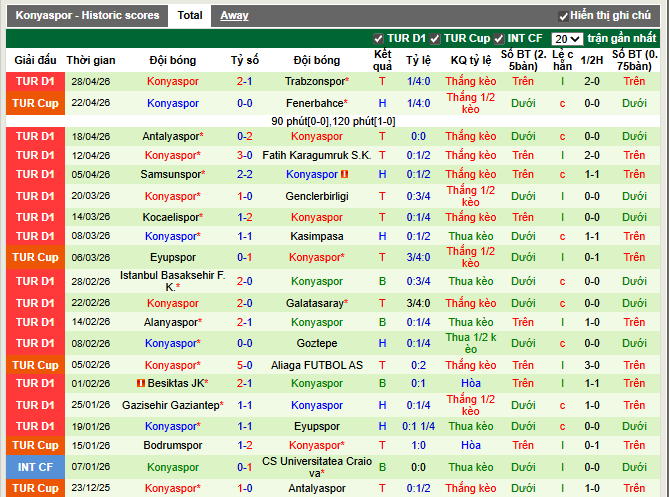Viewport: 669px width, 497px height.
Task: Click TUR Cup cell dated 22/04/26
Action: pos(35,103)
